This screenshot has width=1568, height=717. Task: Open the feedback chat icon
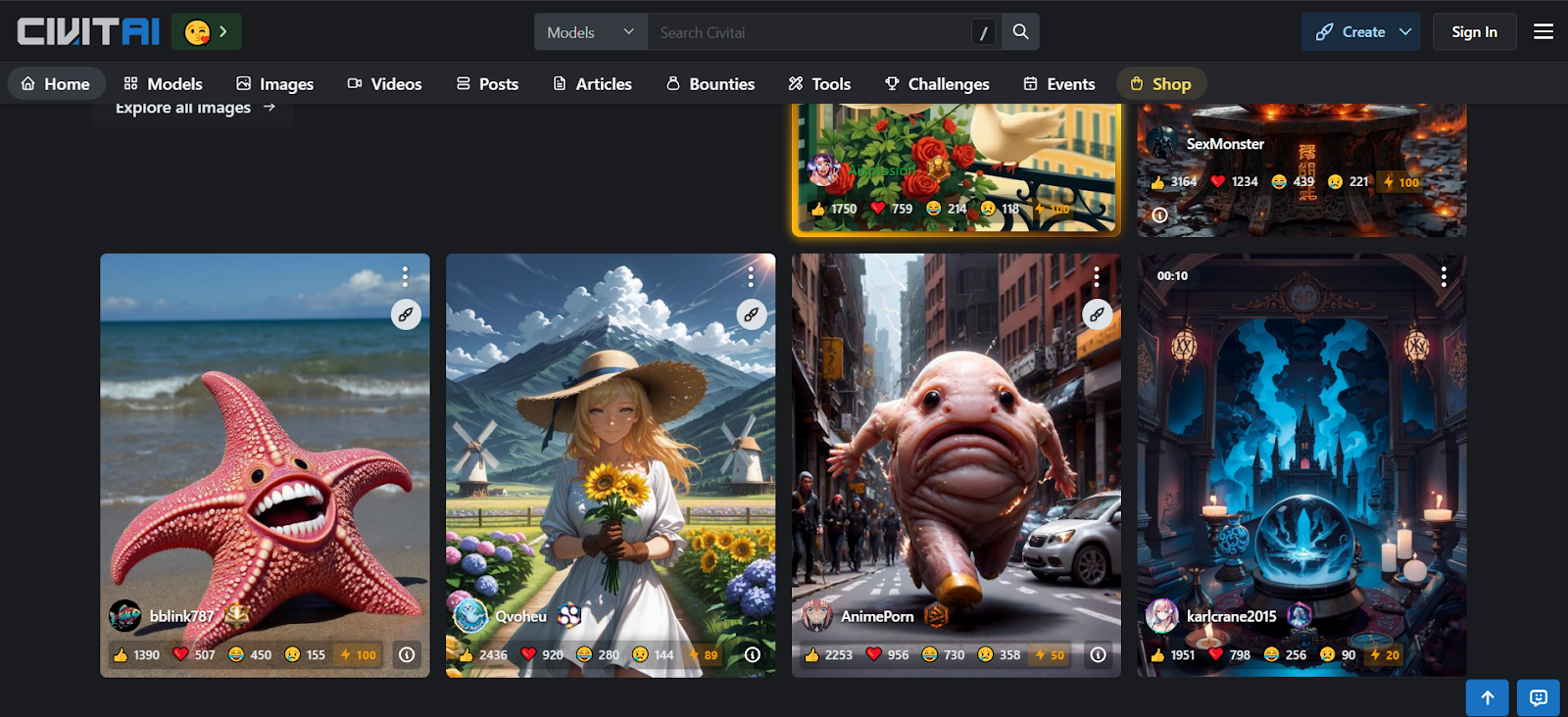[1538, 697]
